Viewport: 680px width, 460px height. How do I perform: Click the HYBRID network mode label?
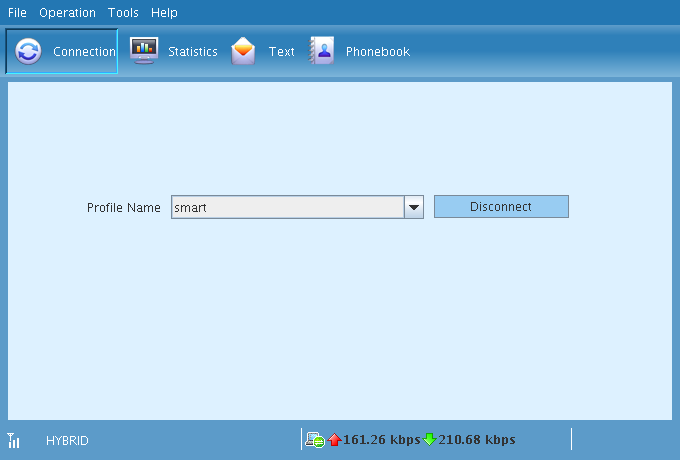[67, 440]
